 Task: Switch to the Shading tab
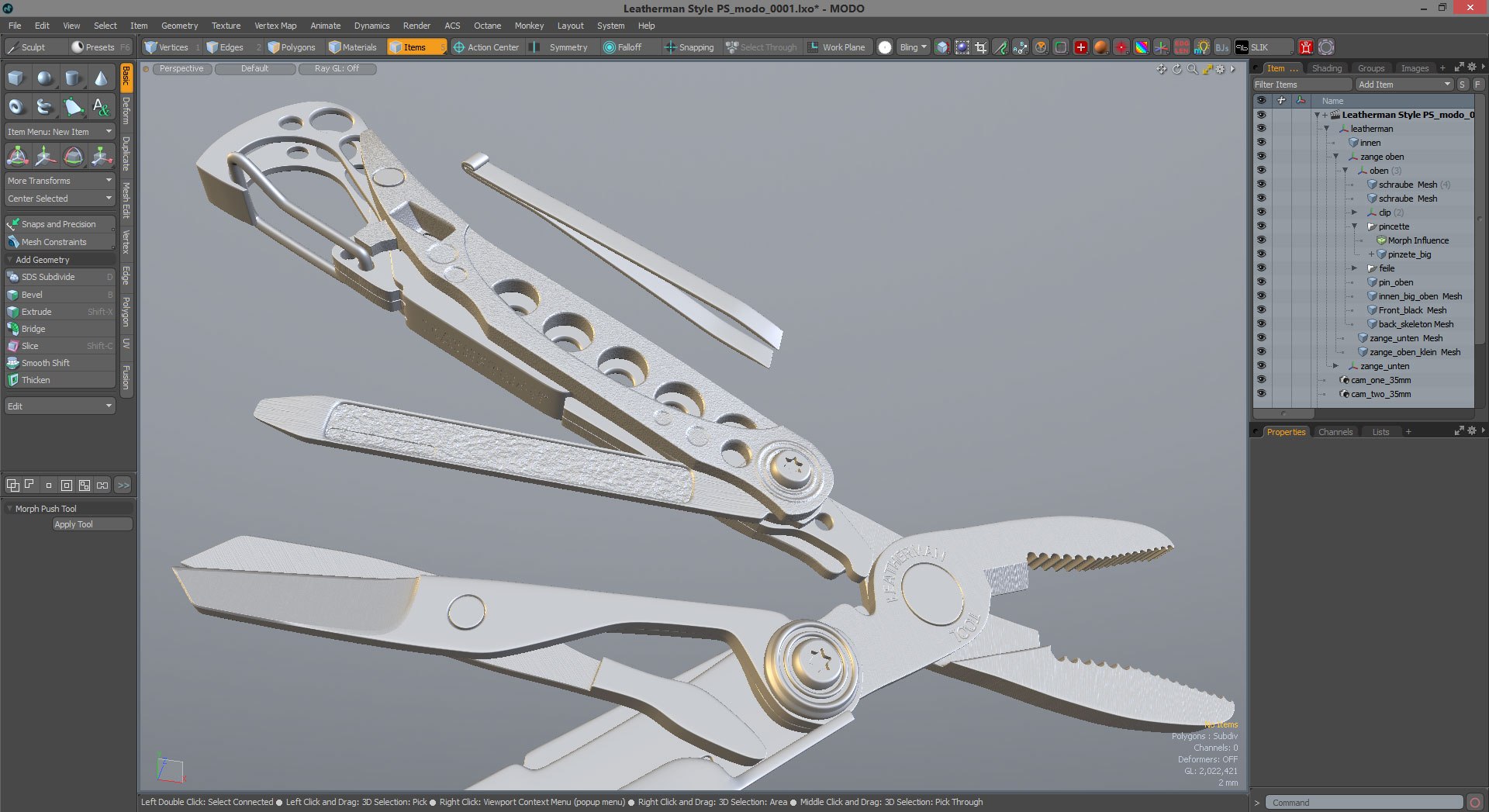point(1326,68)
